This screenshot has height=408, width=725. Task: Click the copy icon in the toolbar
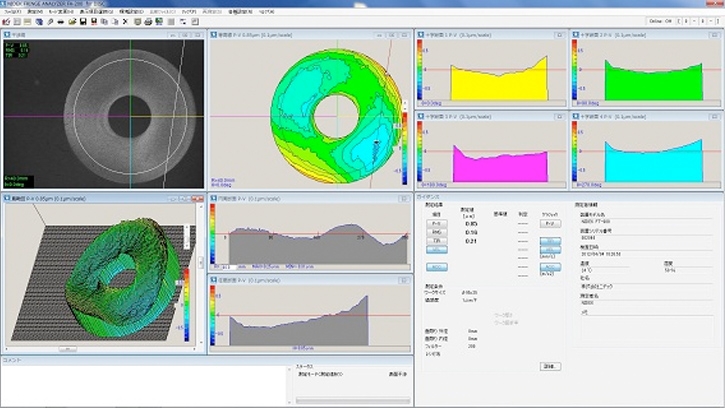point(104,21)
